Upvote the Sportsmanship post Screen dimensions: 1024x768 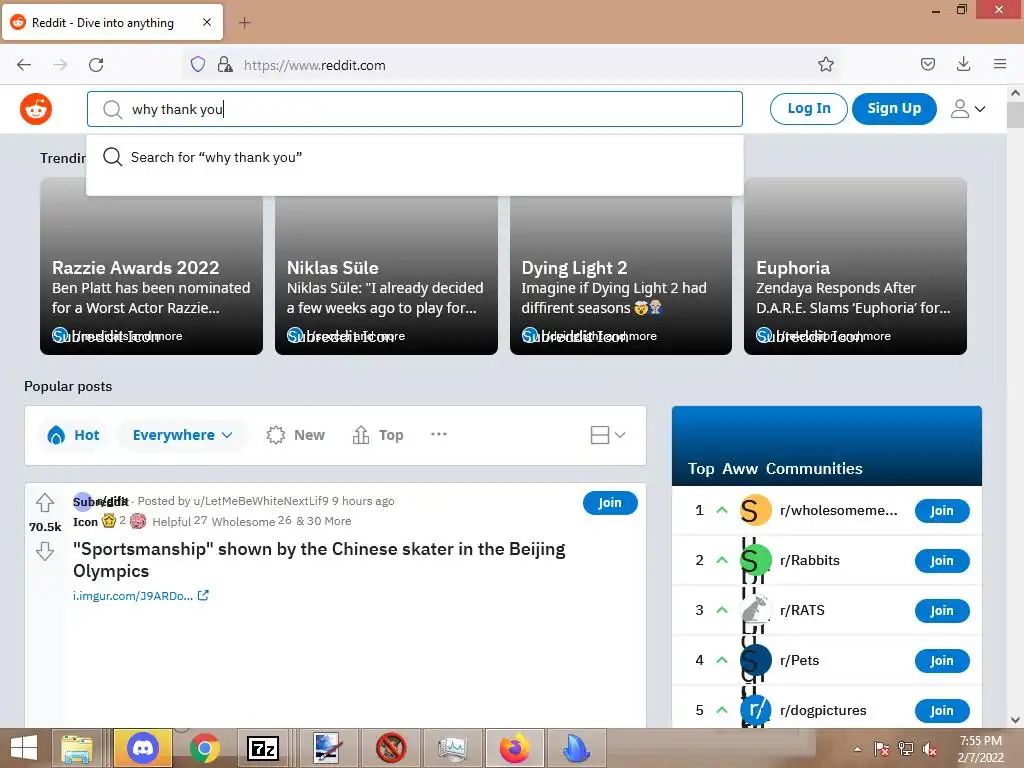pos(44,502)
